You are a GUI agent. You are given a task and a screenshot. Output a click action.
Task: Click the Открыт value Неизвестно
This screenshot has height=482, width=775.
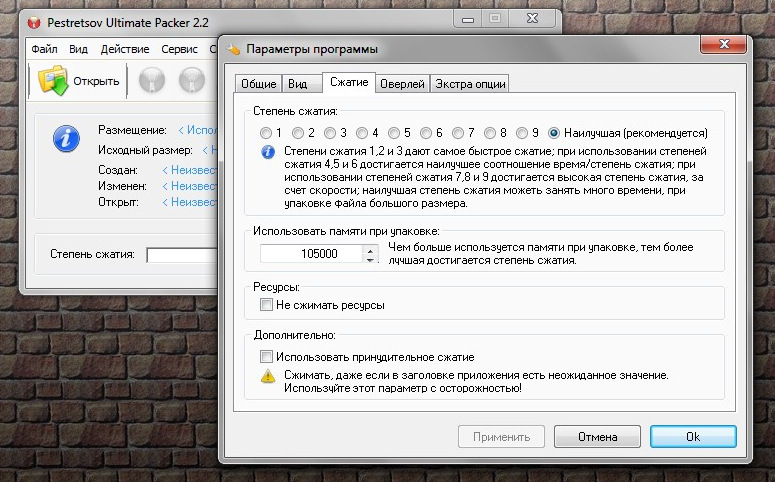point(189,202)
